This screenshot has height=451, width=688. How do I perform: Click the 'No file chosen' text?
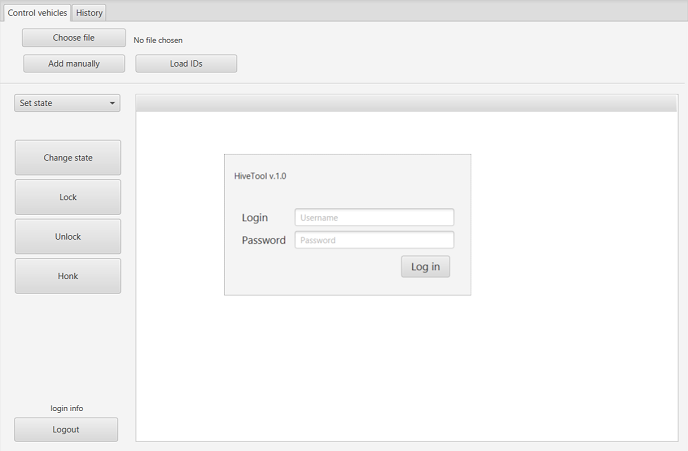(158, 40)
